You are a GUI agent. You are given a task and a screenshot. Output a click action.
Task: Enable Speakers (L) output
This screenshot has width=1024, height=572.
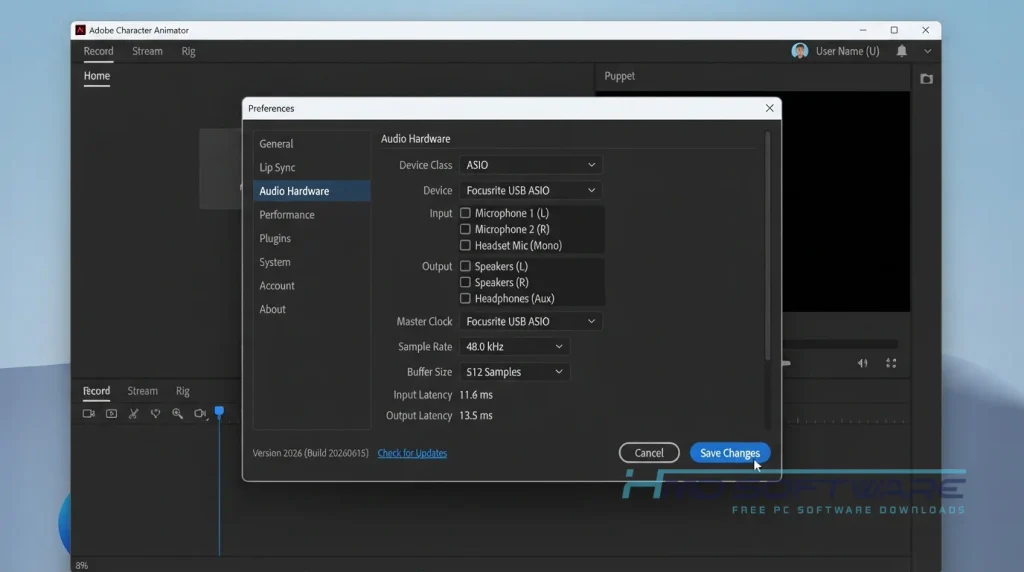[465, 266]
